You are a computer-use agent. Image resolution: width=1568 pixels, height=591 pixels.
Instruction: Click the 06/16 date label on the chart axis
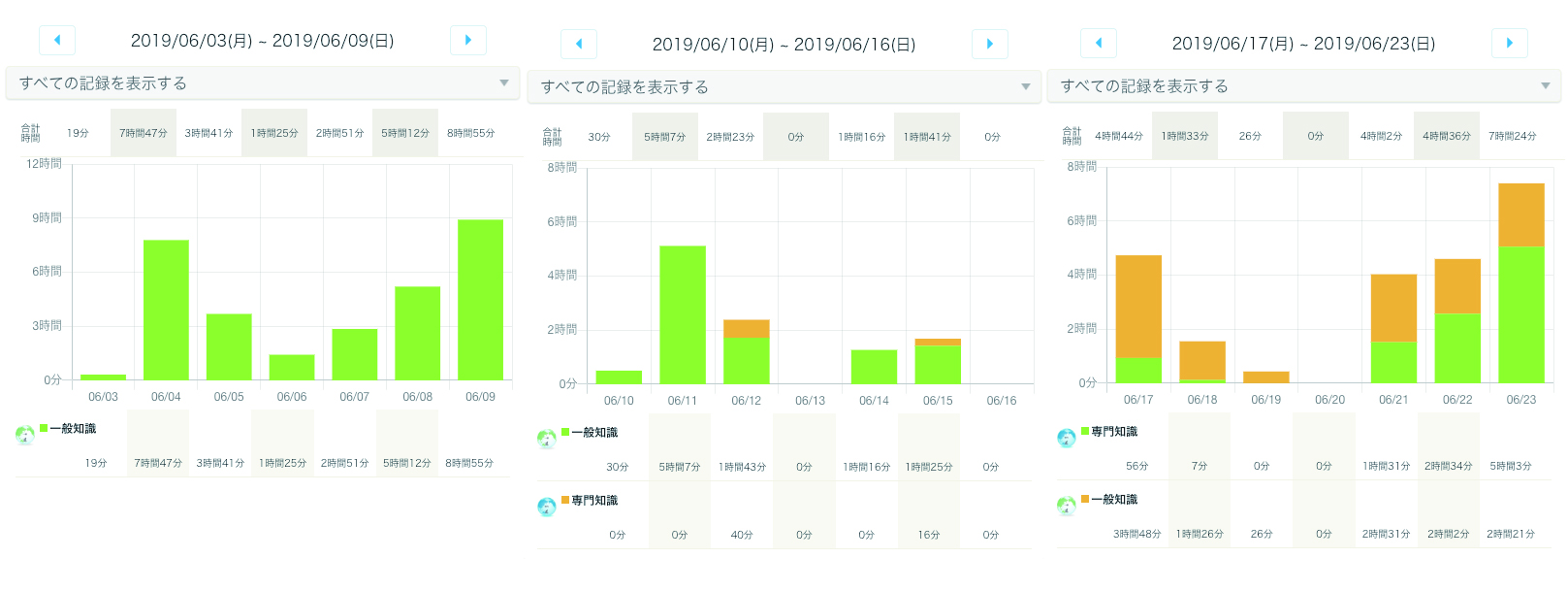coord(1002,401)
